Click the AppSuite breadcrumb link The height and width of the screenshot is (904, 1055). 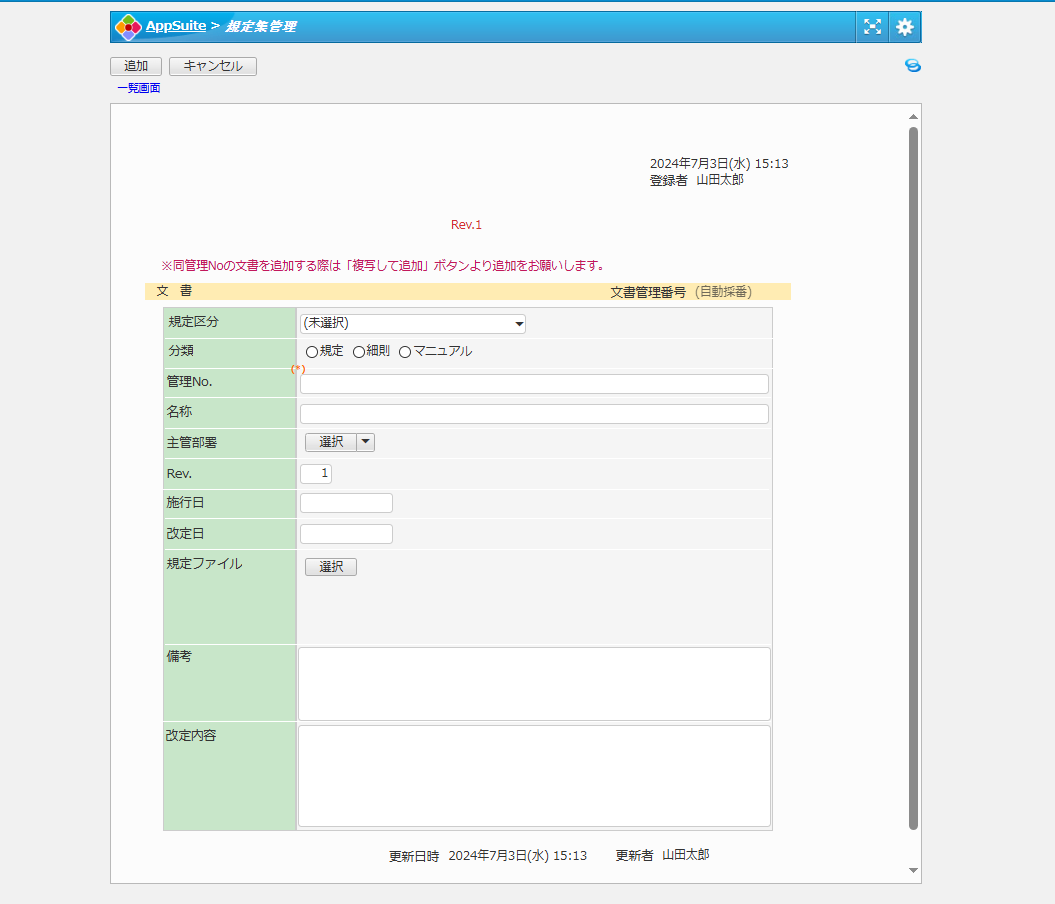tap(176, 26)
